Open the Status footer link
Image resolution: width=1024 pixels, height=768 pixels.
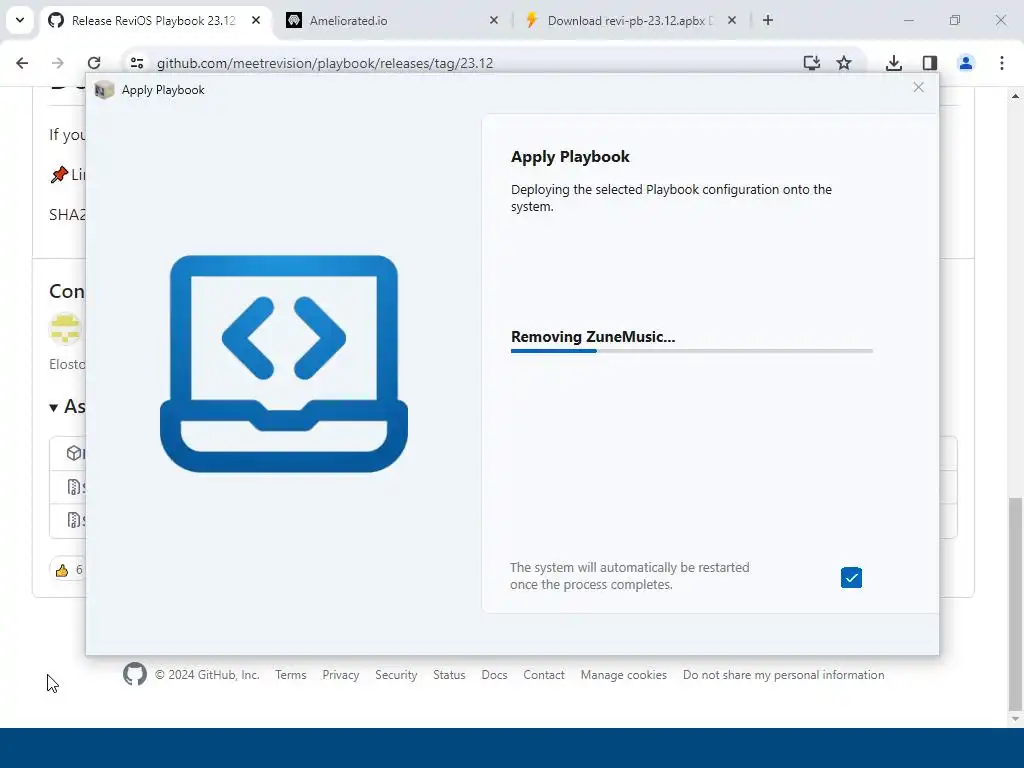(x=449, y=675)
